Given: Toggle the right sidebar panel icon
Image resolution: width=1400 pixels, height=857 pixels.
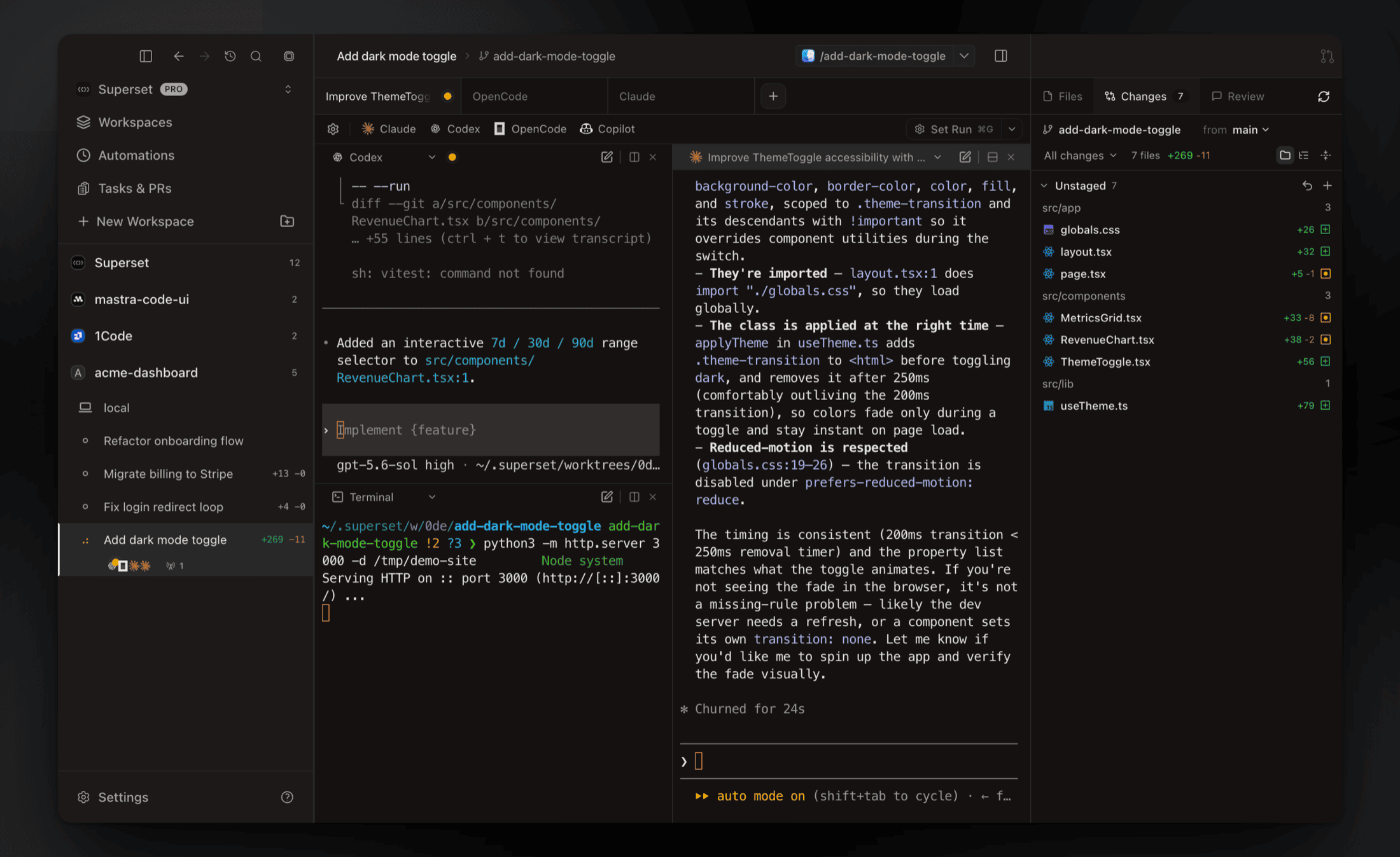Looking at the screenshot, I should tap(1000, 56).
